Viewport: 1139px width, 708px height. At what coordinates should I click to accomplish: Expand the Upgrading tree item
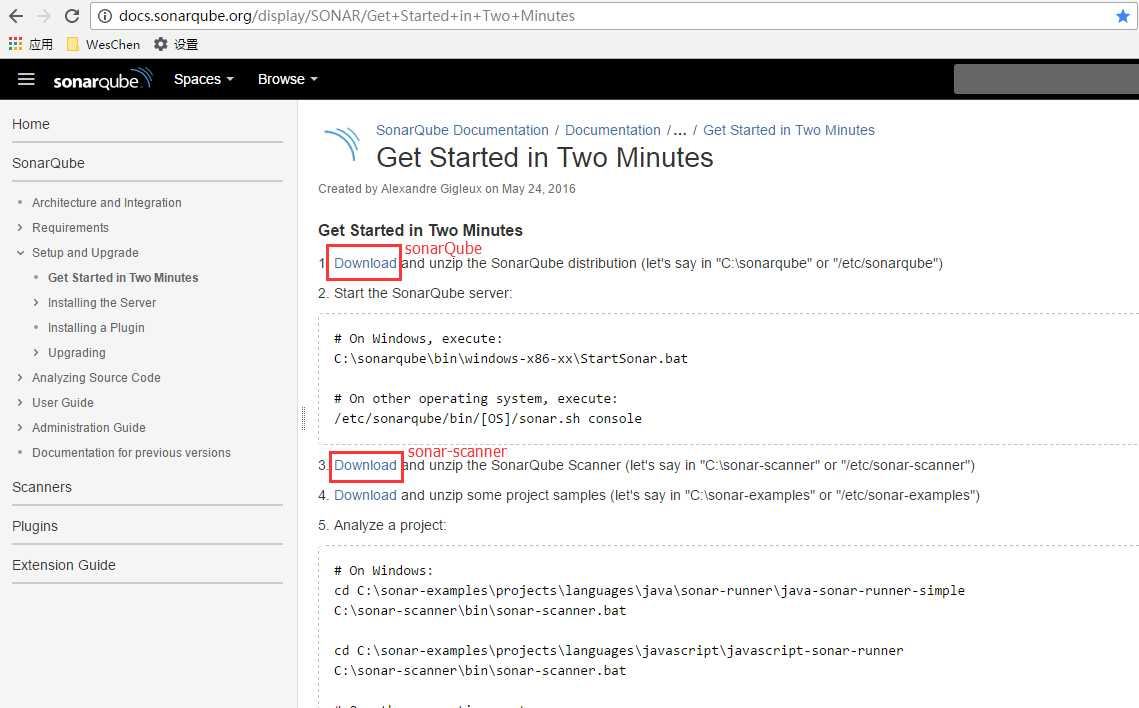click(x=36, y=353)
